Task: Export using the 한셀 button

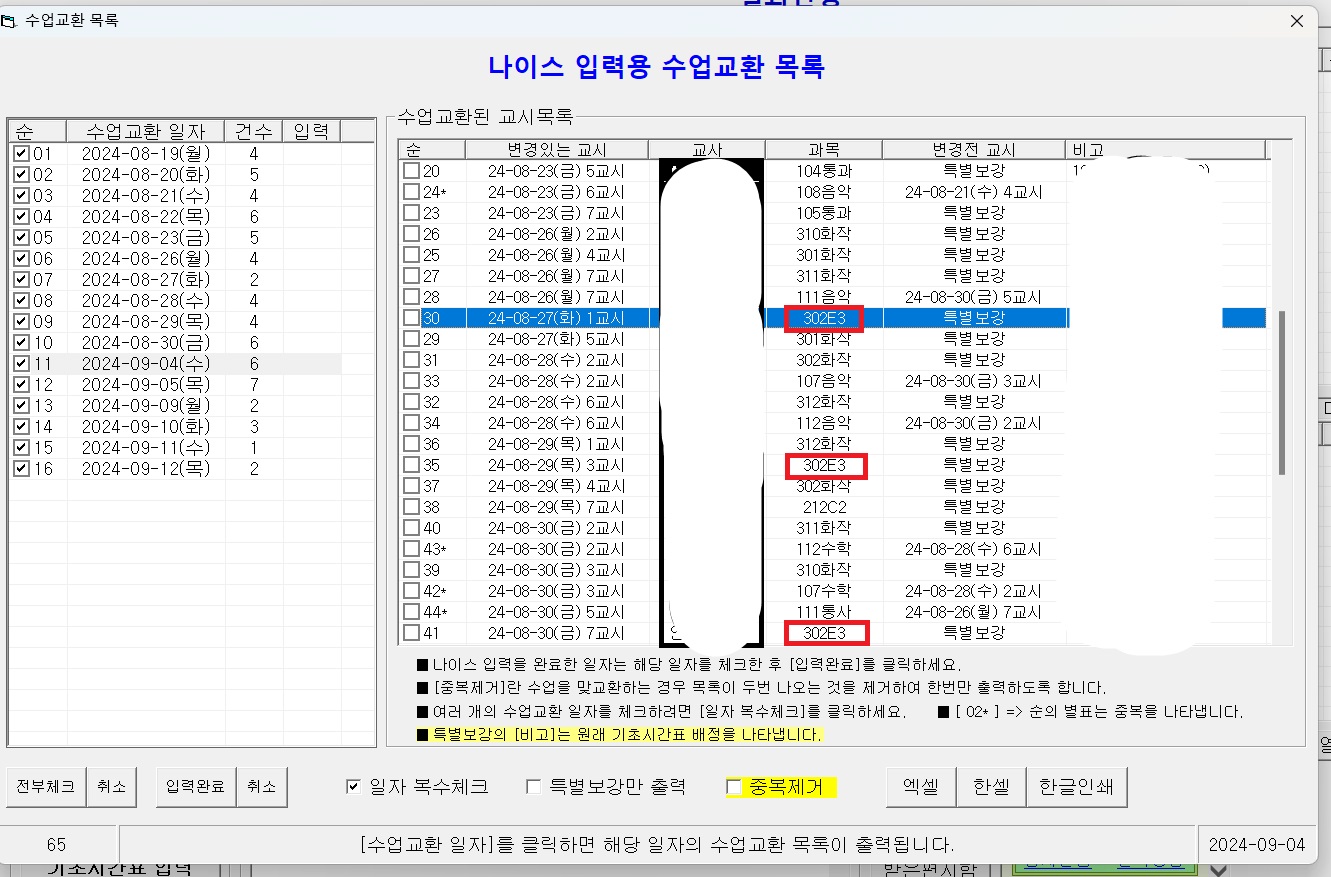Action: point(991,787)
